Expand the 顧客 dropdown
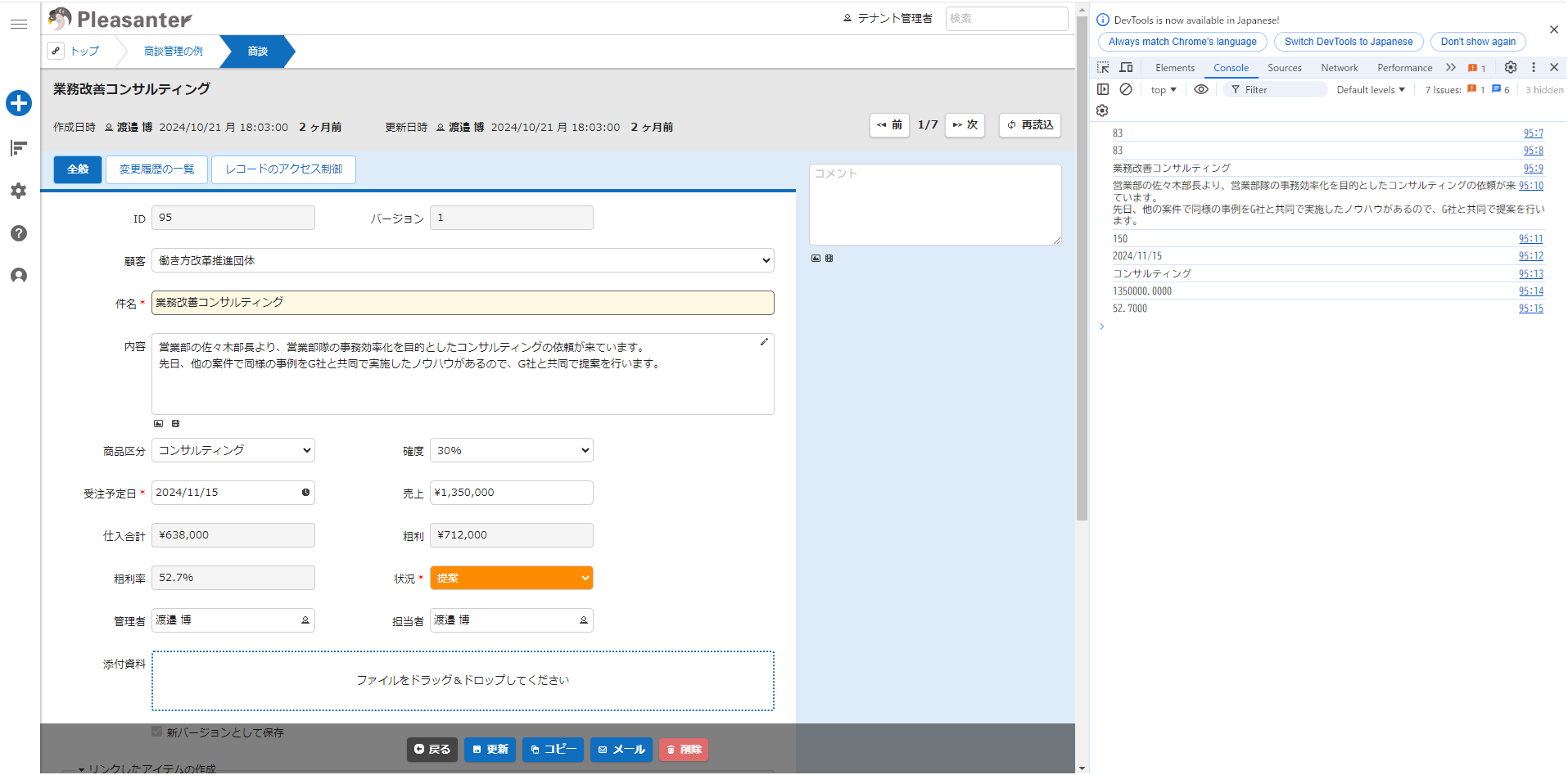The width and height of the screenshot is (1568, 775). pos(463,260)
